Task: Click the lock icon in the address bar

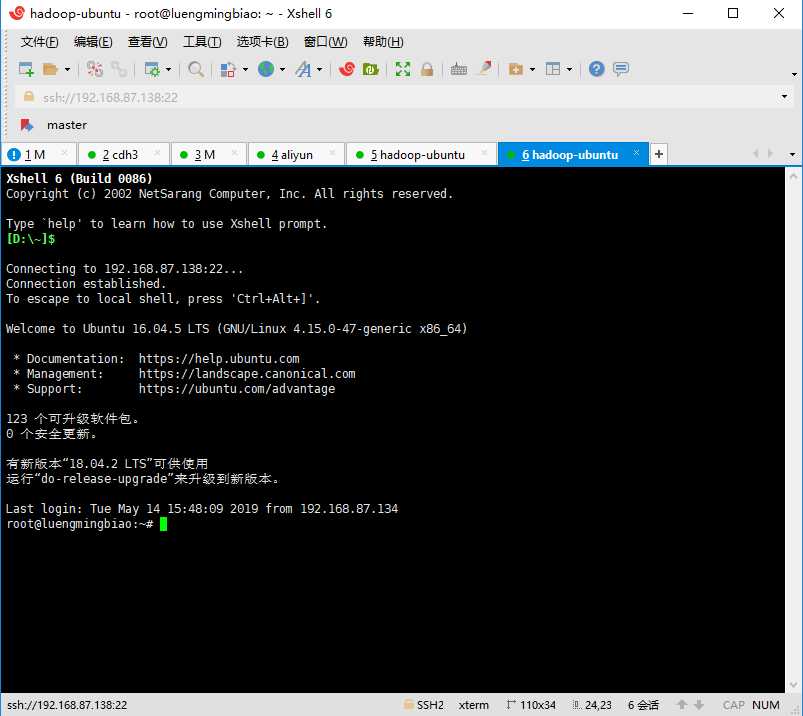Action: tap(29, 96)
